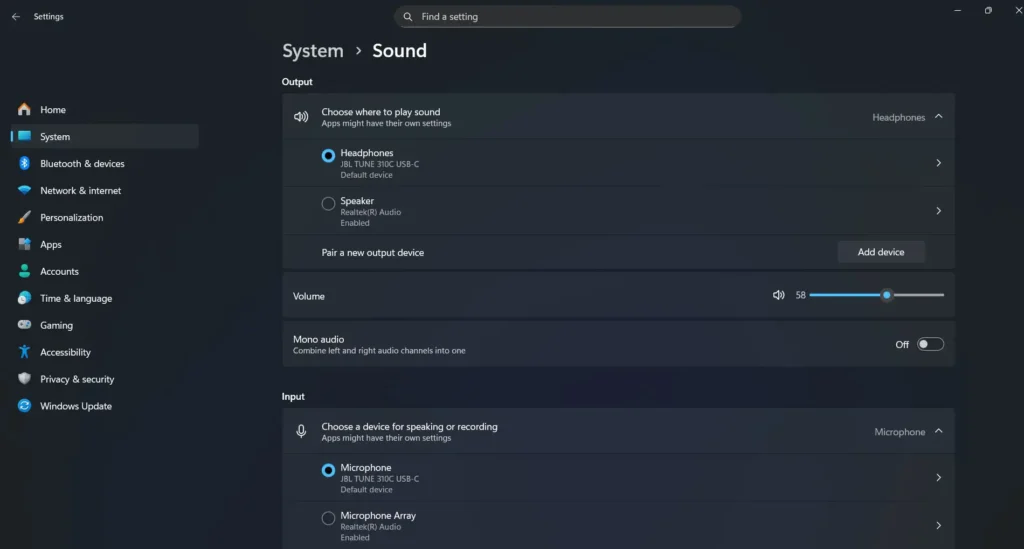Click the Gaming controller icon
This screenshot has width=1024, height=549.
[24, 324]
